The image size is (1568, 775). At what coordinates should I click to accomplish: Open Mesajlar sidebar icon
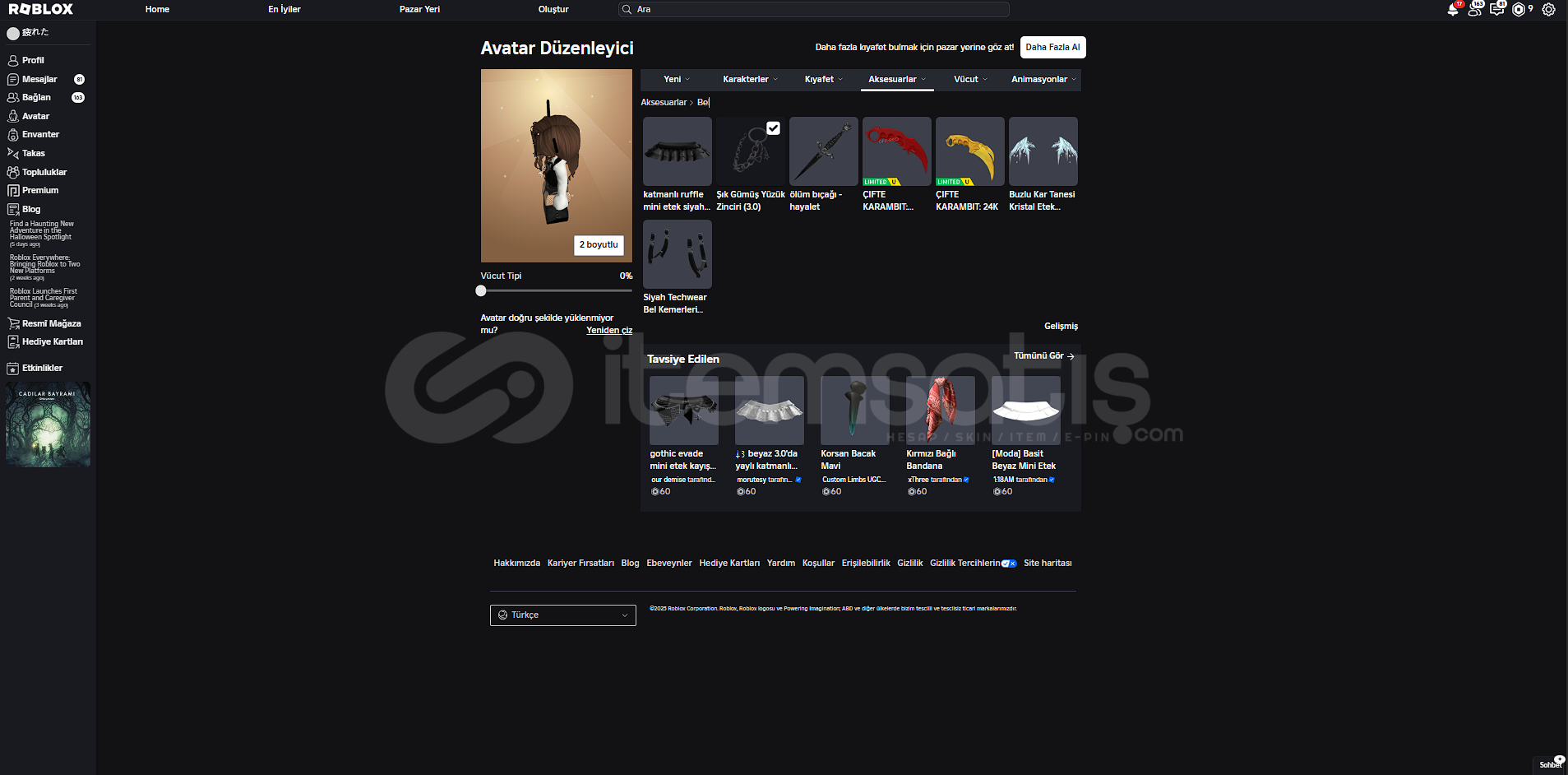coord(13,79)
